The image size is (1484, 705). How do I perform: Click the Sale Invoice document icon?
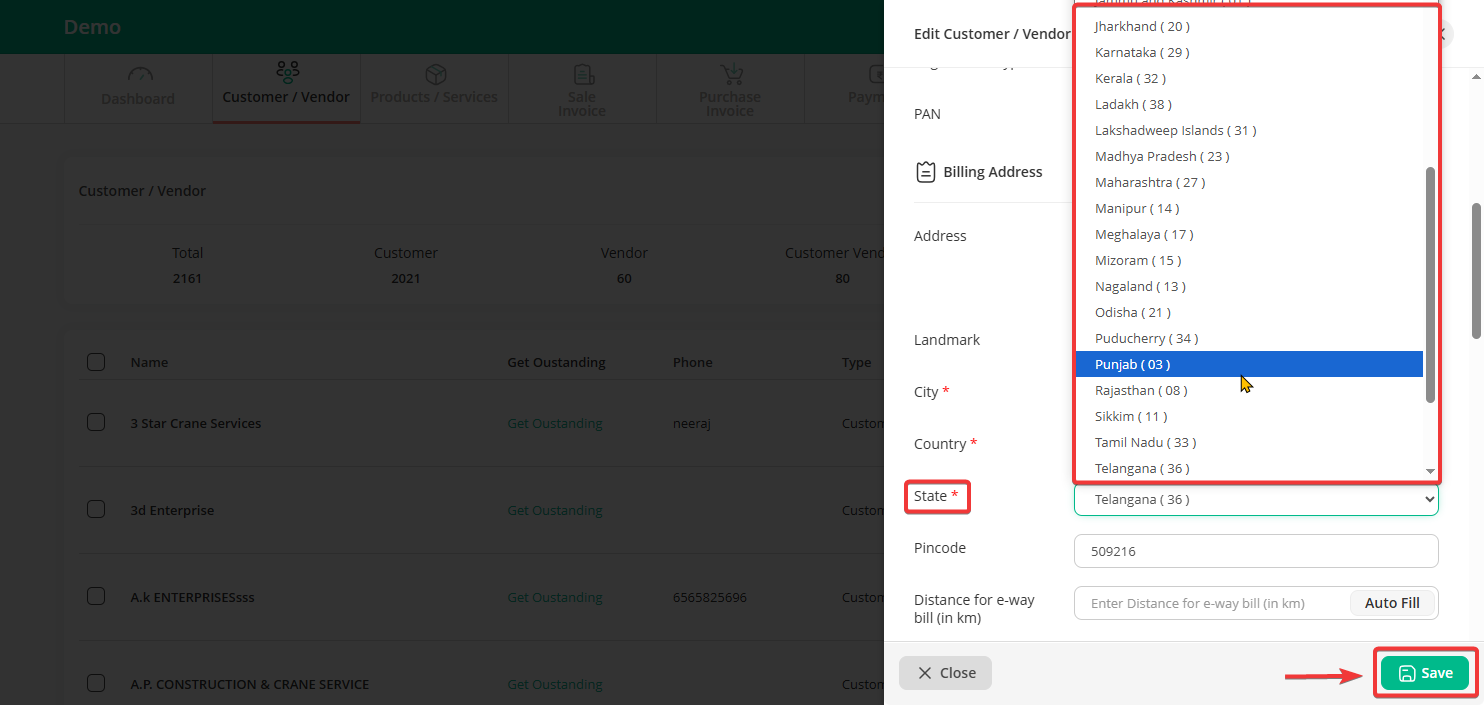click(583, 75)
